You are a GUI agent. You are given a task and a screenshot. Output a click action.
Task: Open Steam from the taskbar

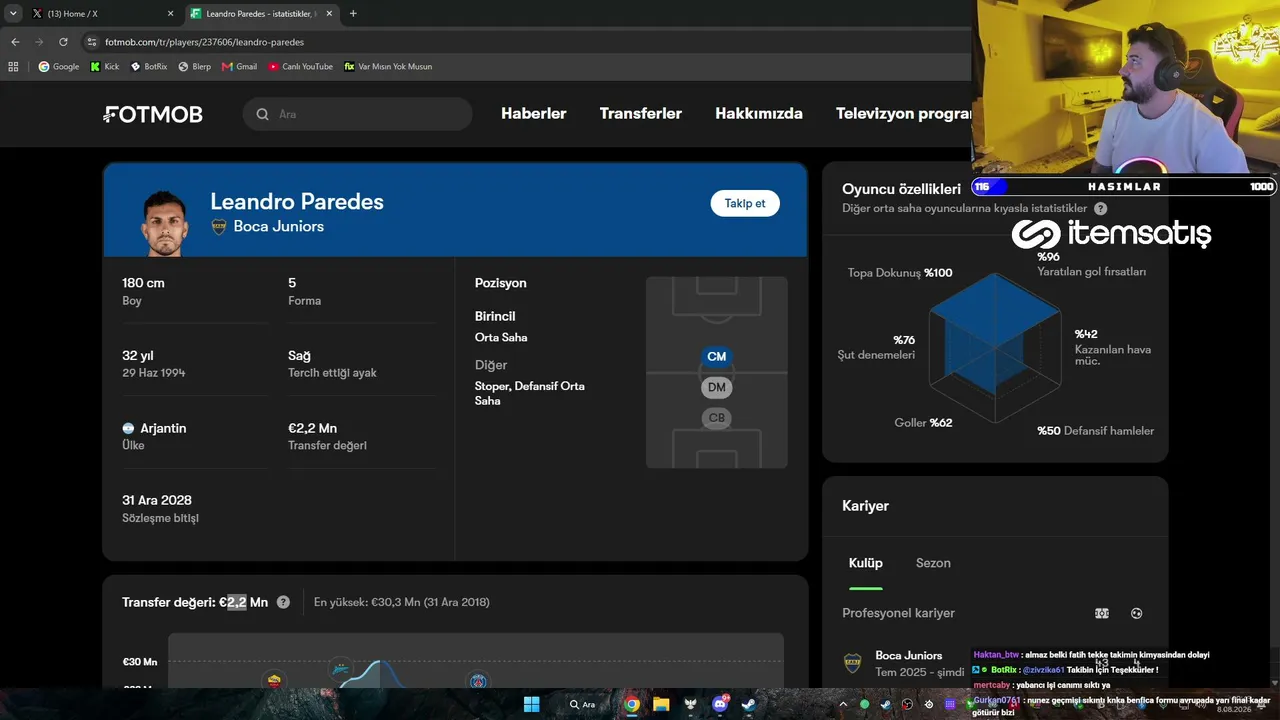point(748,704)
